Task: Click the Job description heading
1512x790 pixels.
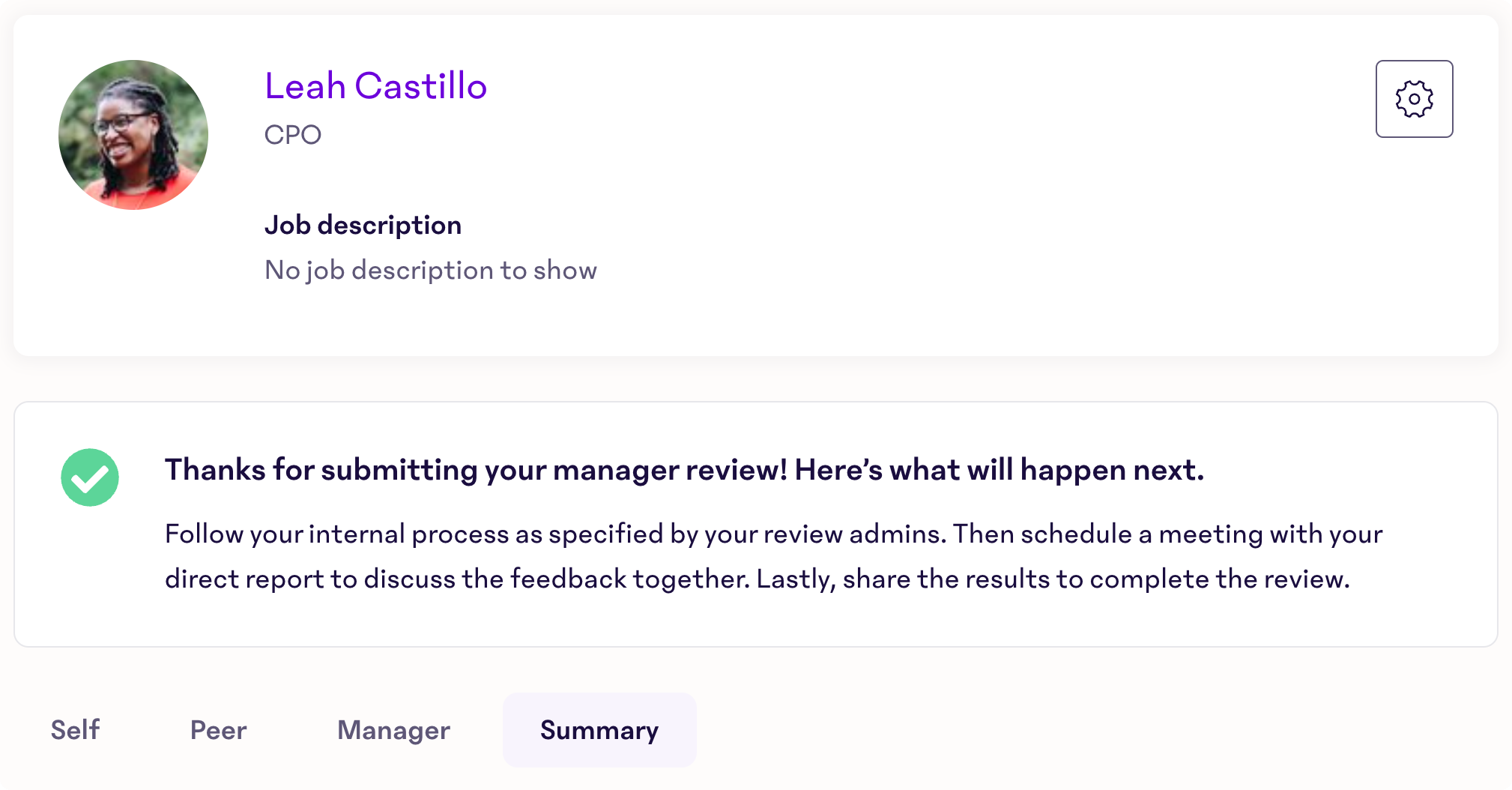Action: click(363, 225)
